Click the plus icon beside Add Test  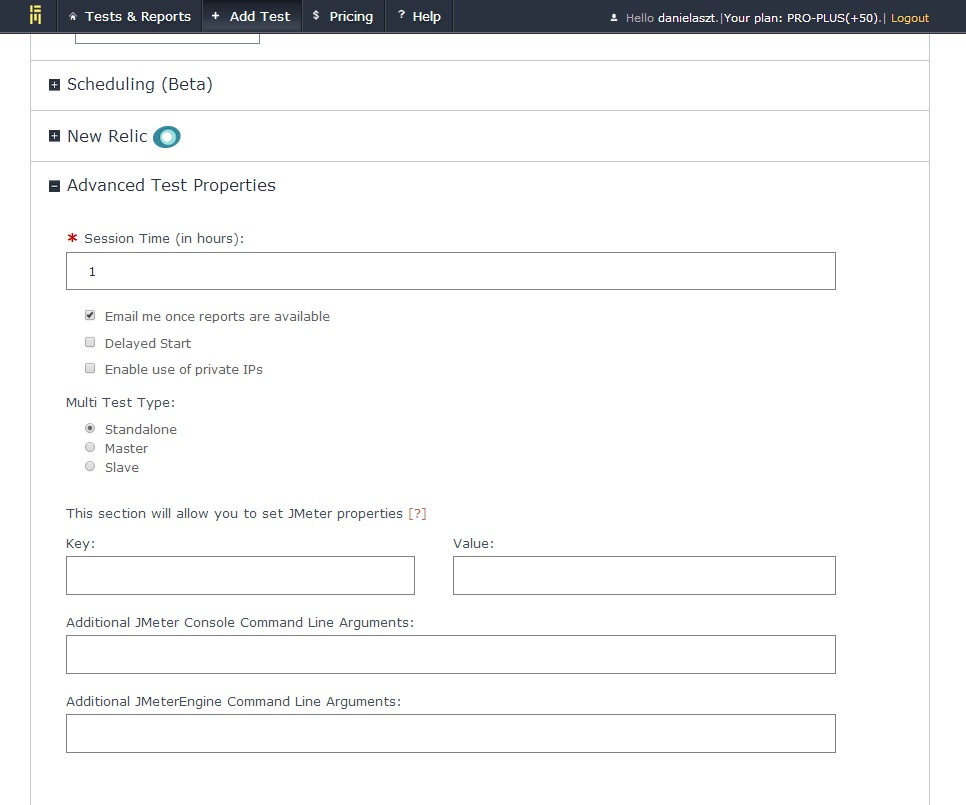tap(215, 16)
